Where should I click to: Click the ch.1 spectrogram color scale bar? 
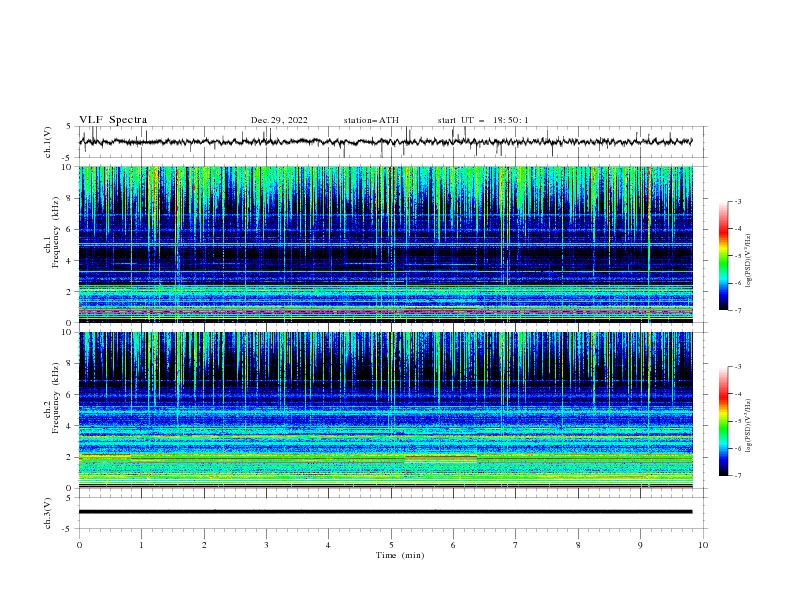point(723,256)
